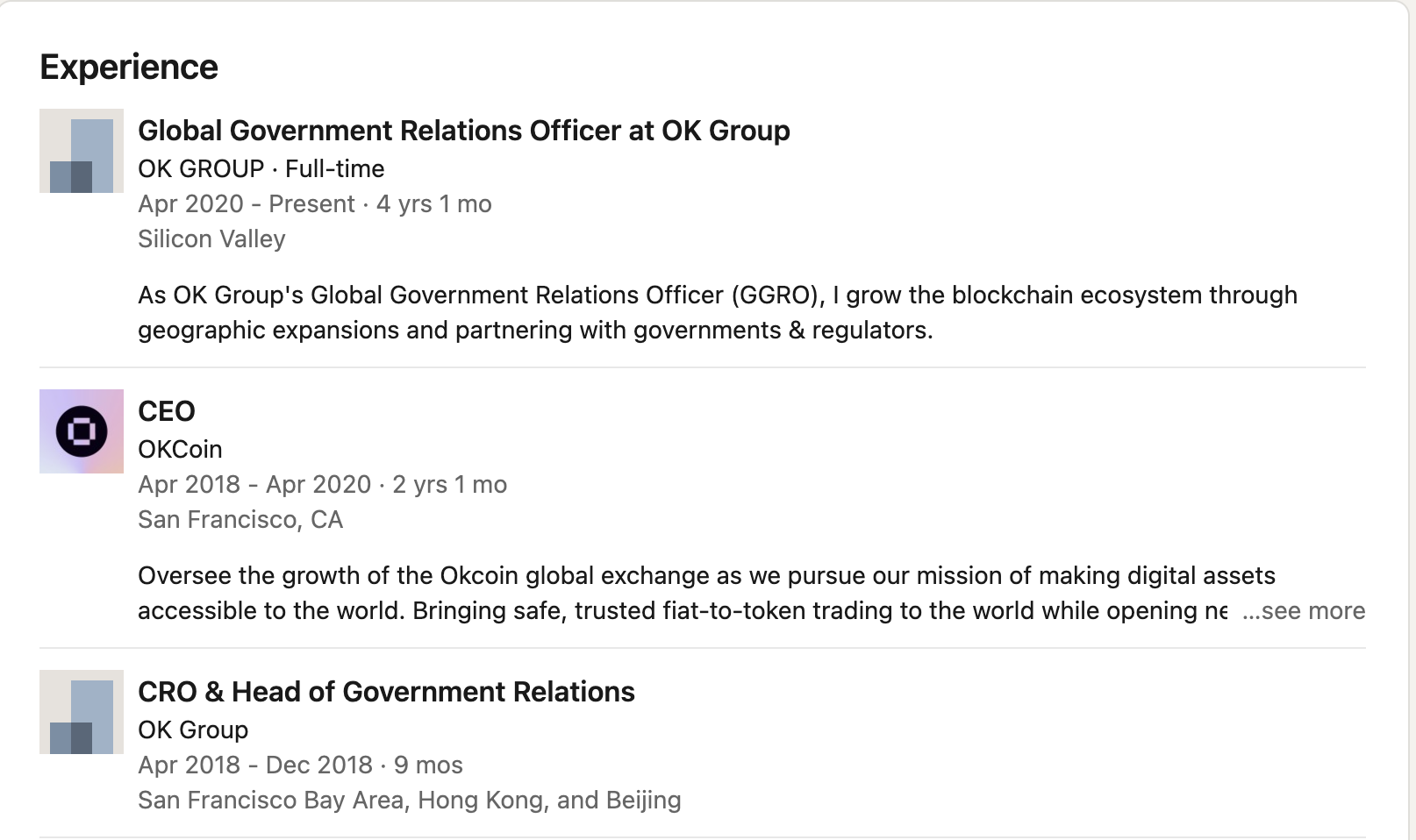The height and width of the screenshot is (840, 1416).
Task: Open the OK Group name under CRO role
Action: click(193, 730)
